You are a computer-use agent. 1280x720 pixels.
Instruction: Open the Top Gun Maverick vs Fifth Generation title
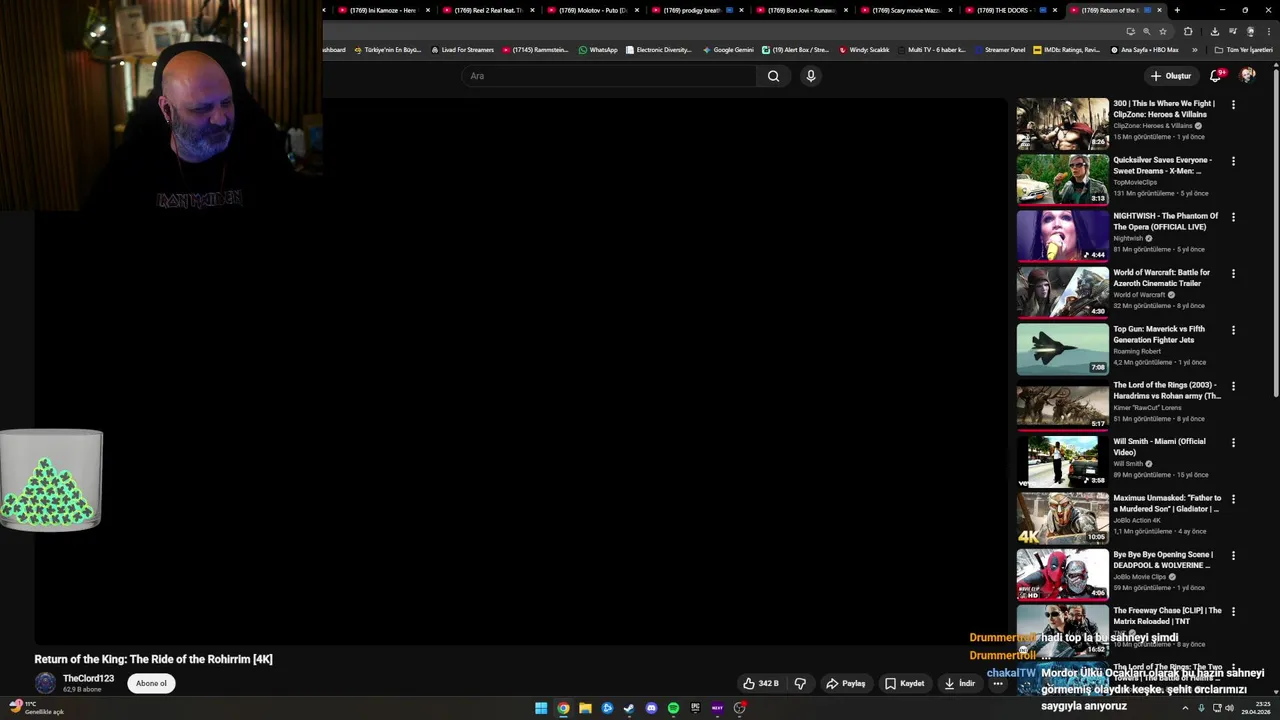pos(1159,334)
